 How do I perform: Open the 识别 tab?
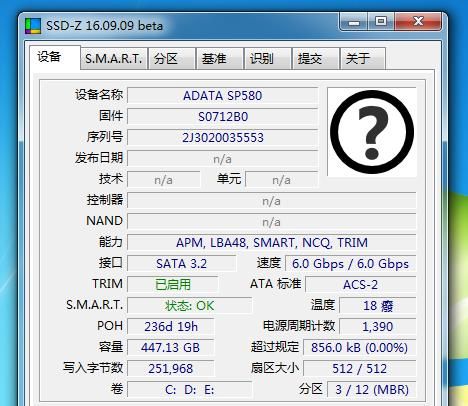pos(267,59)
